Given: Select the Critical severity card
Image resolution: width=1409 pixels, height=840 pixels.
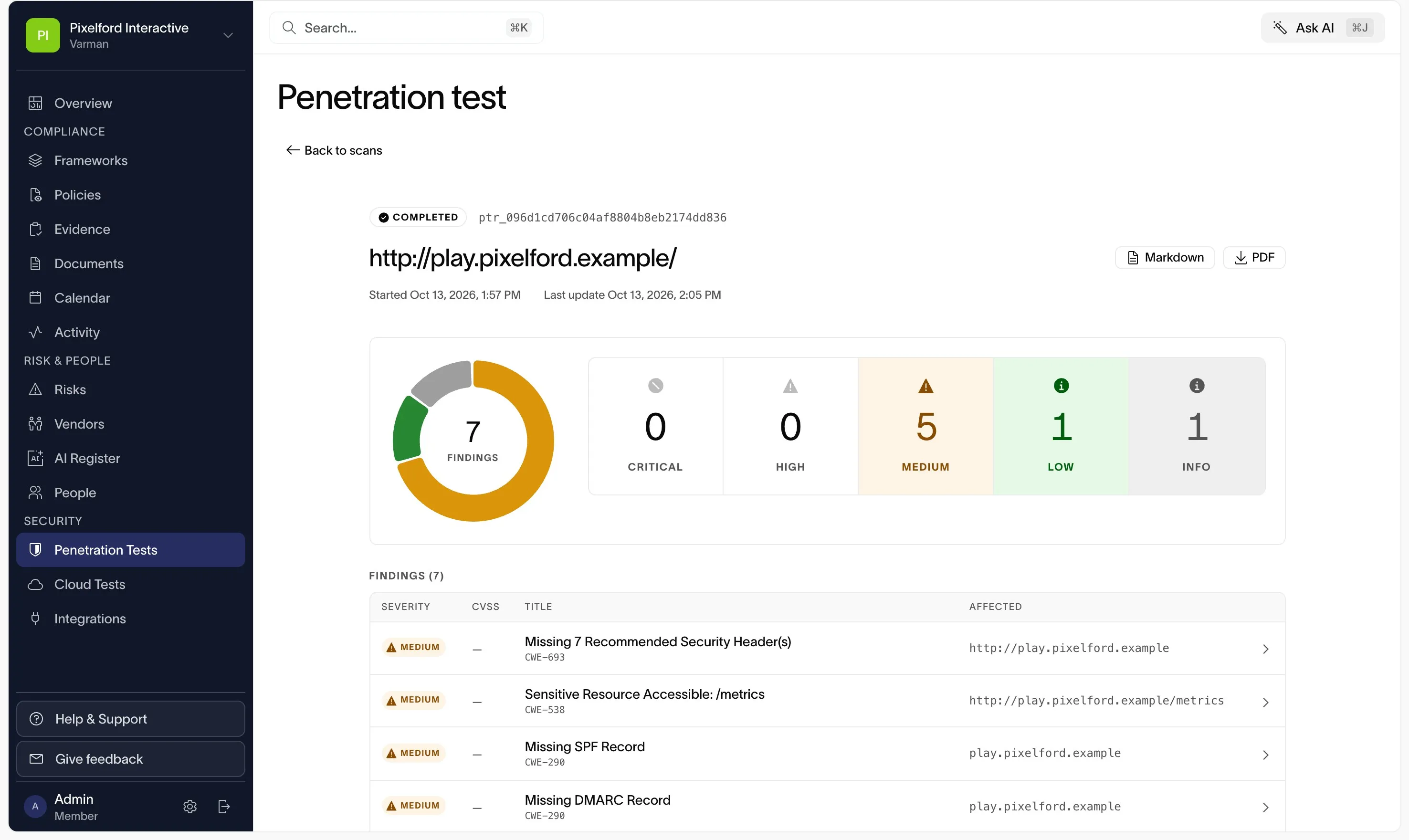Looking at the screenshot, I should pyautogui.click(x=655, y=426).
